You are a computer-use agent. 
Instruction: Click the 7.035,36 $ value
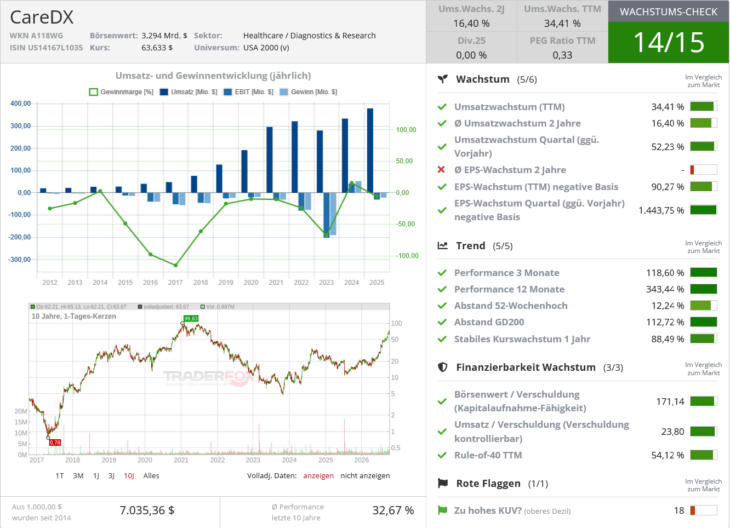147,510
